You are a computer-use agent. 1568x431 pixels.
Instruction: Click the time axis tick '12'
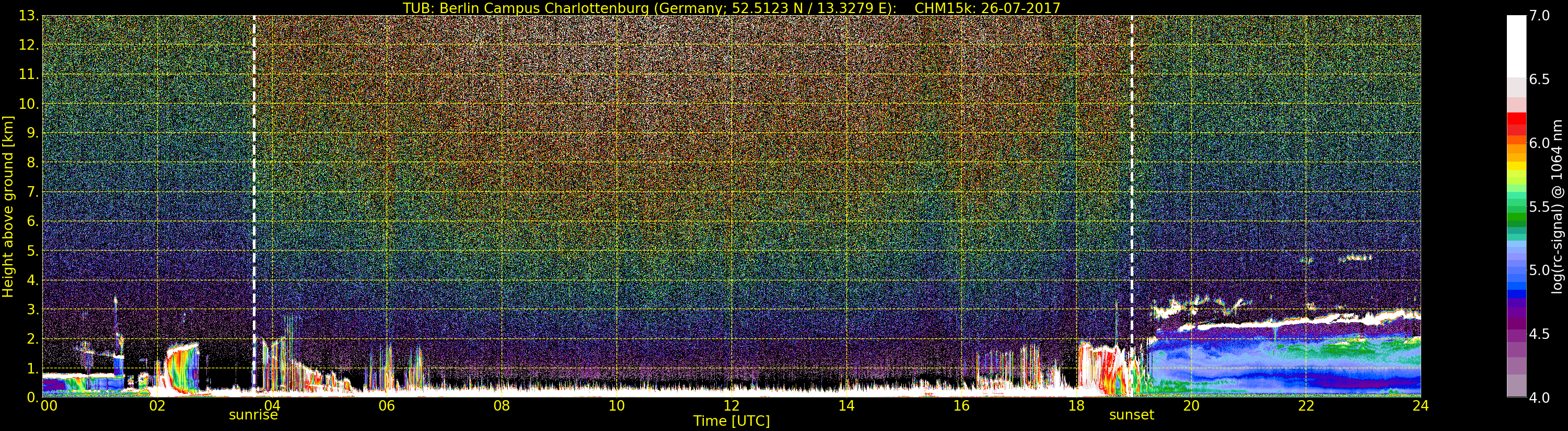(731, 406)
